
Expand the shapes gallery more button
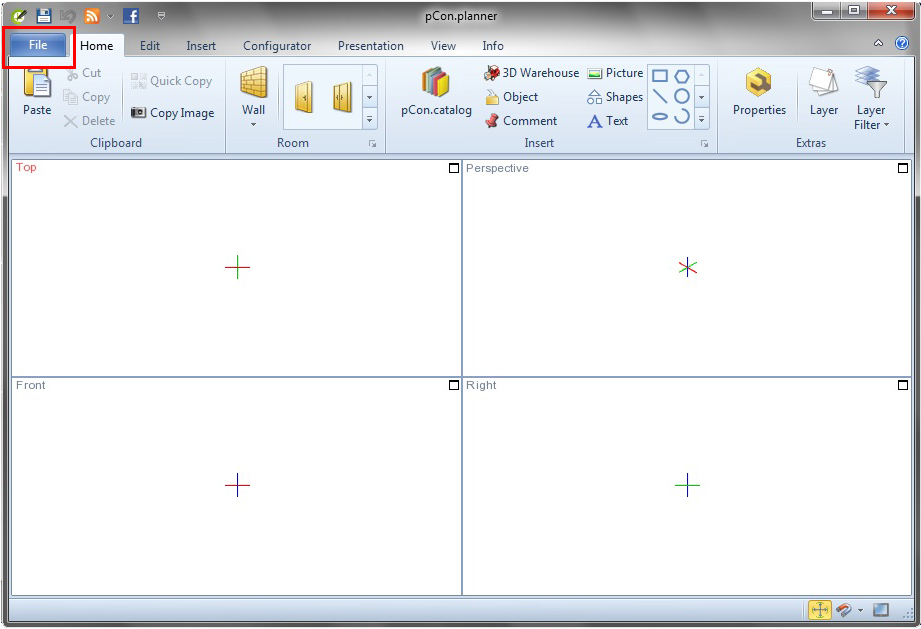coord(701,119)
